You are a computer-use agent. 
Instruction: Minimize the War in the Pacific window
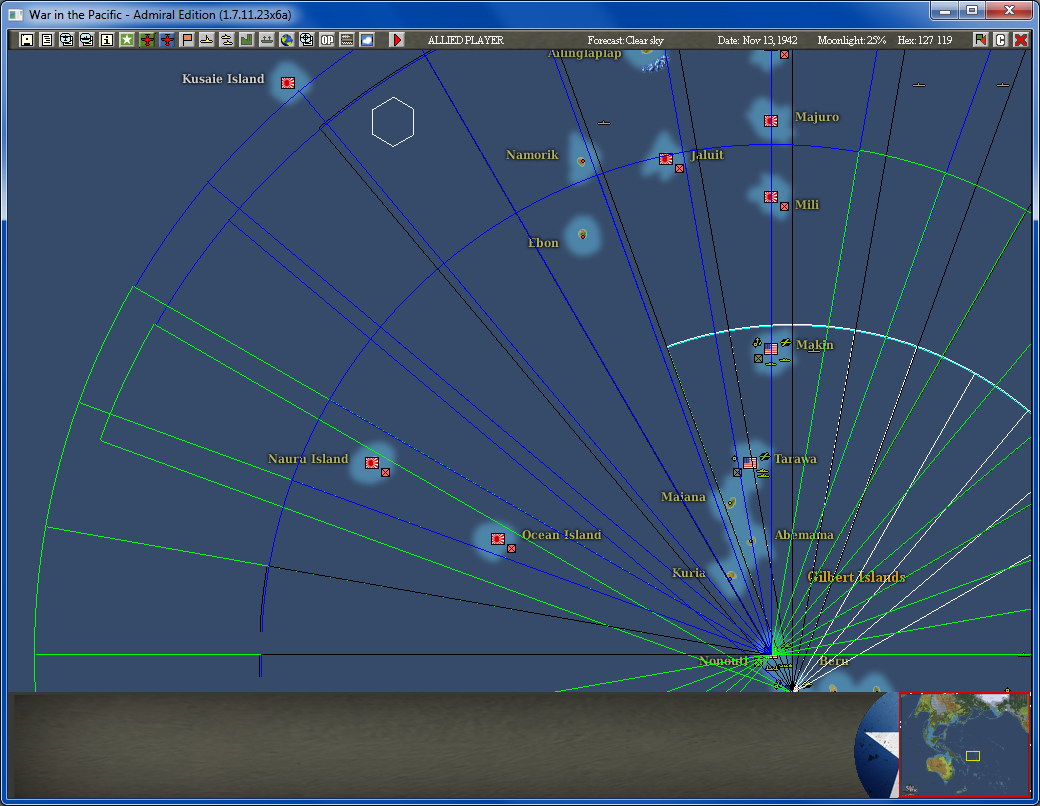point(944,11)
